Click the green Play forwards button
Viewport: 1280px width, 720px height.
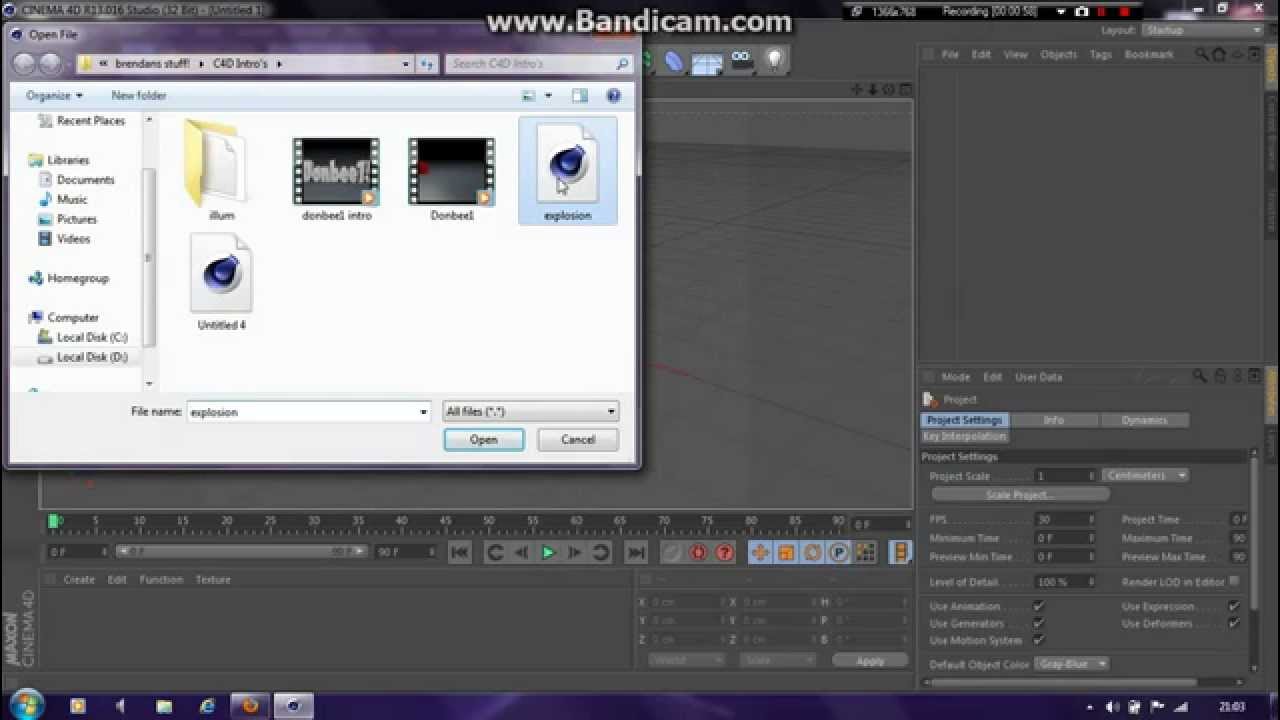pos(548,552)
